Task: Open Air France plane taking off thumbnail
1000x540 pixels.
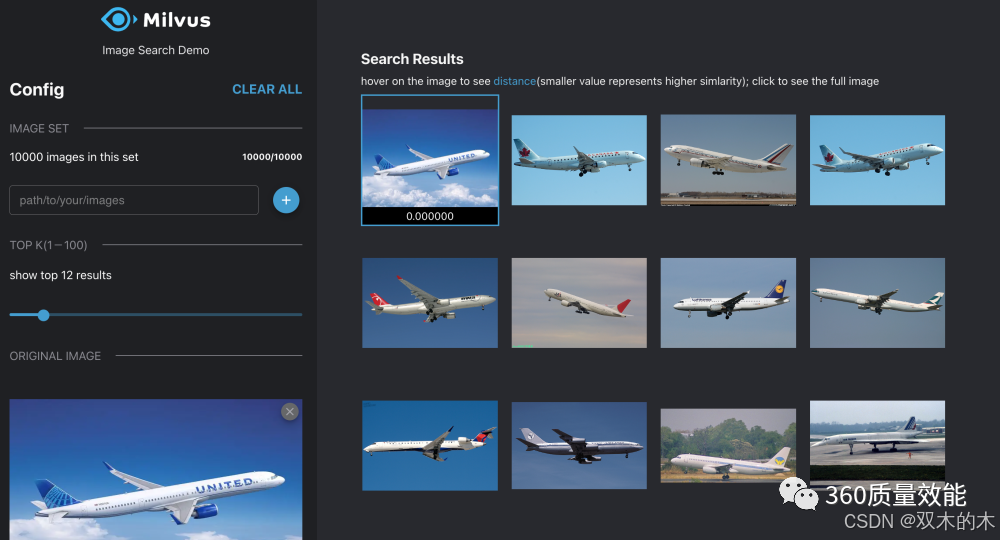Action: tap(728, 160)
